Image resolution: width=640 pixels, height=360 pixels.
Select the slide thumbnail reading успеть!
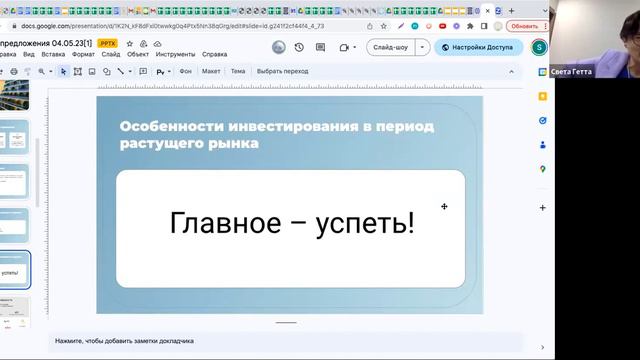[x=15, y=270]
